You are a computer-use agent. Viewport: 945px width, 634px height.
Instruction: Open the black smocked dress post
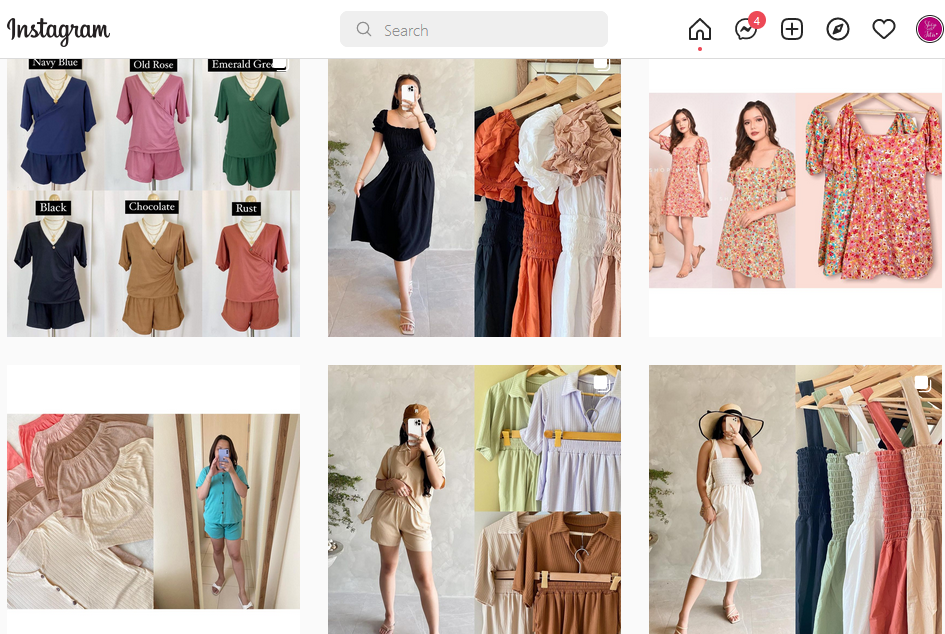474,198
